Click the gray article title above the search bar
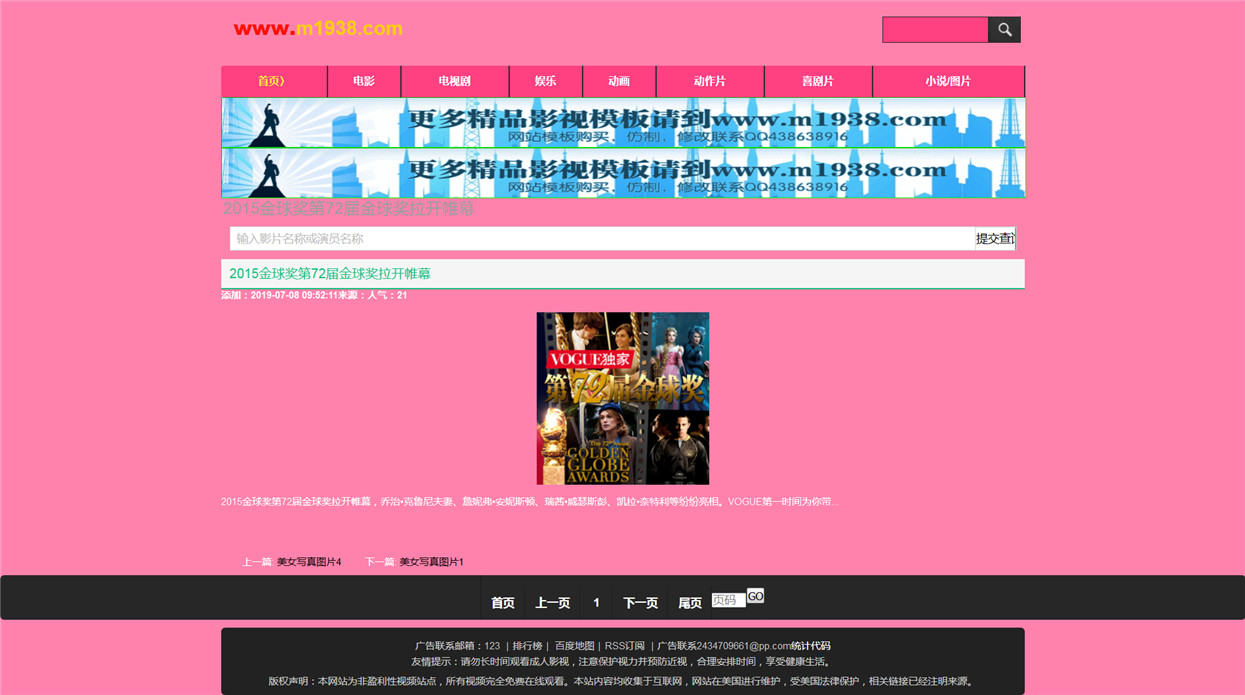The height and width of the screenshot is (695, 1245). tap(348, 209)
